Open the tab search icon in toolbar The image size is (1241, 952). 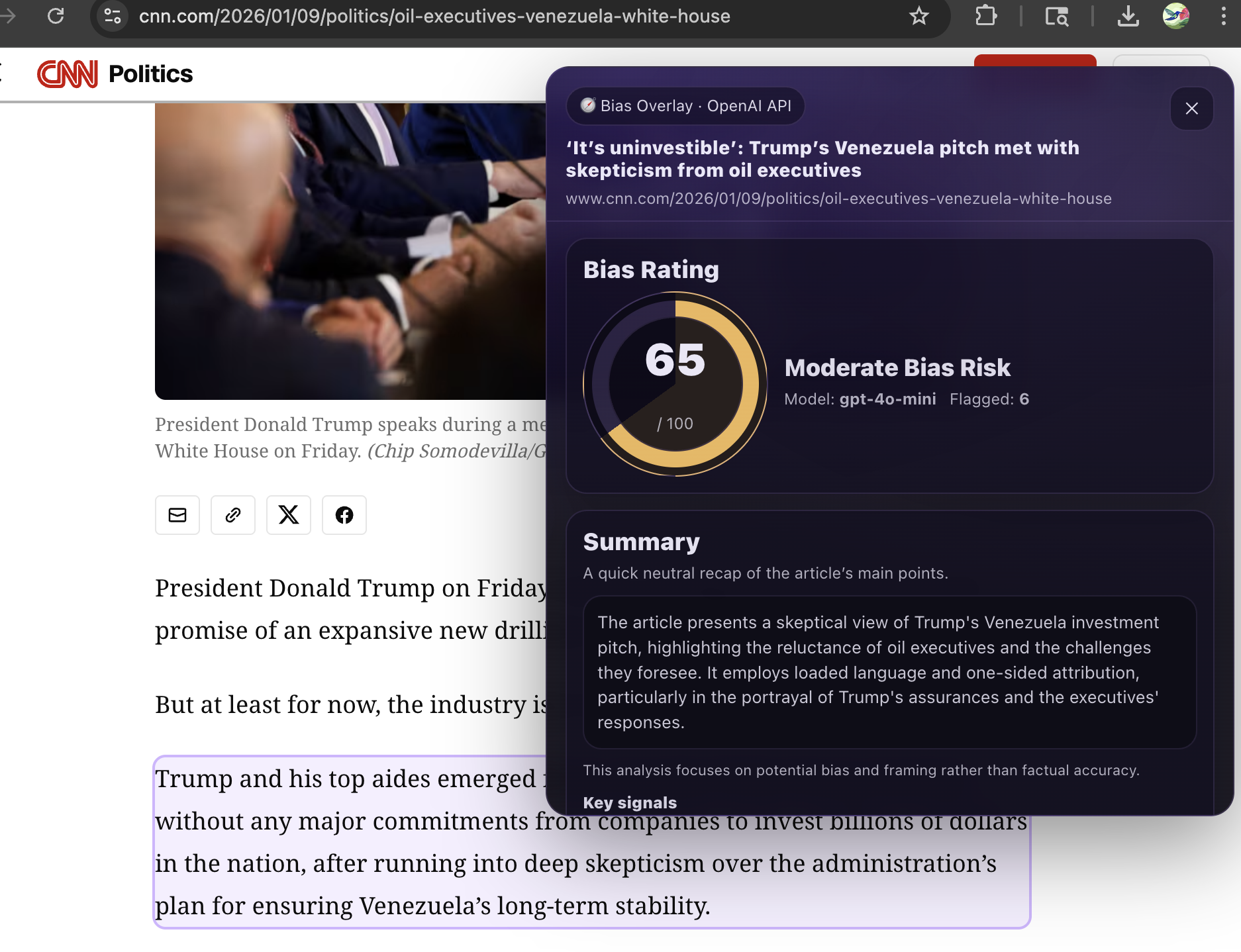click(1057, 16)
